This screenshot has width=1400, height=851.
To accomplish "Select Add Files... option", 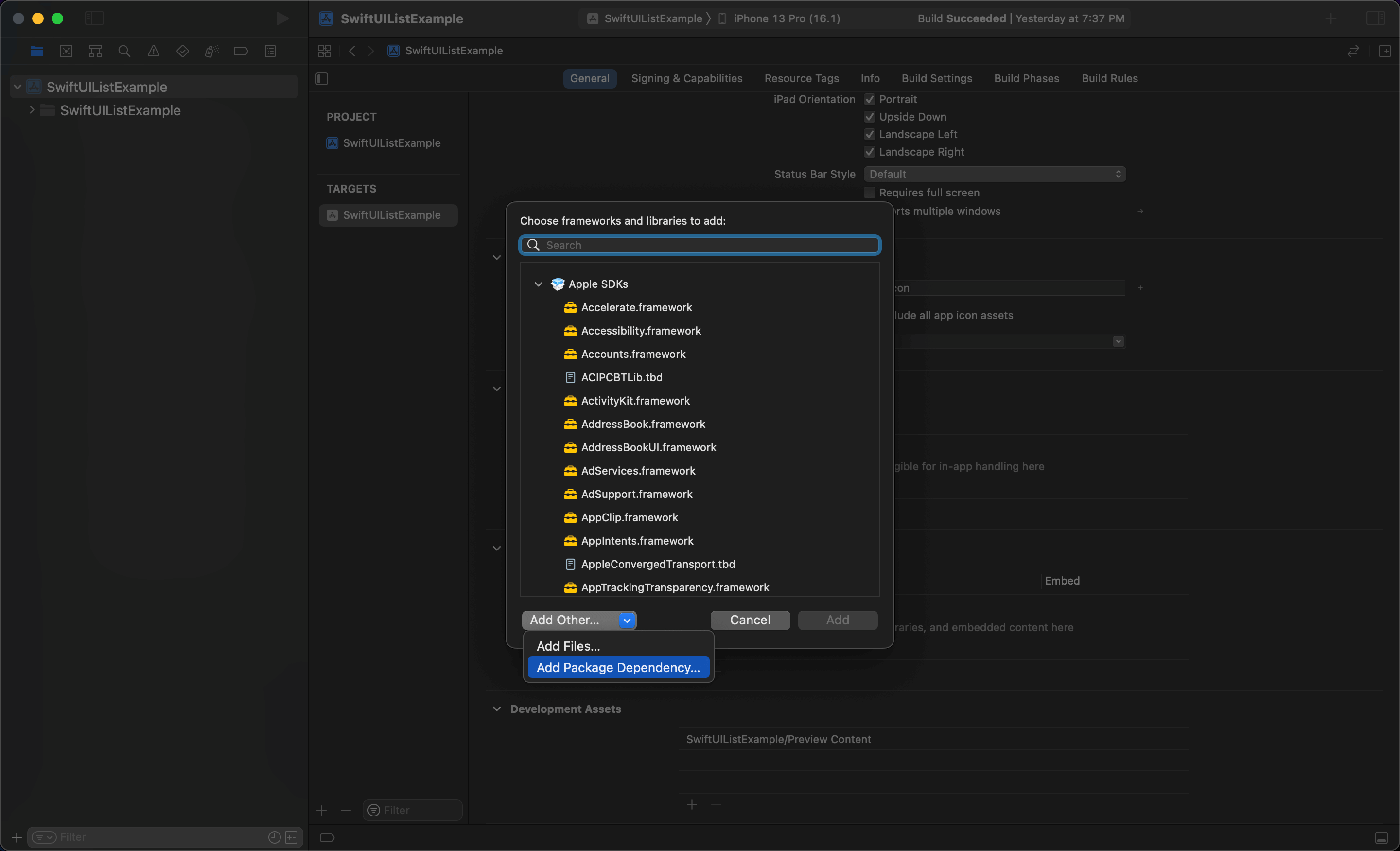I will point(568,646).
